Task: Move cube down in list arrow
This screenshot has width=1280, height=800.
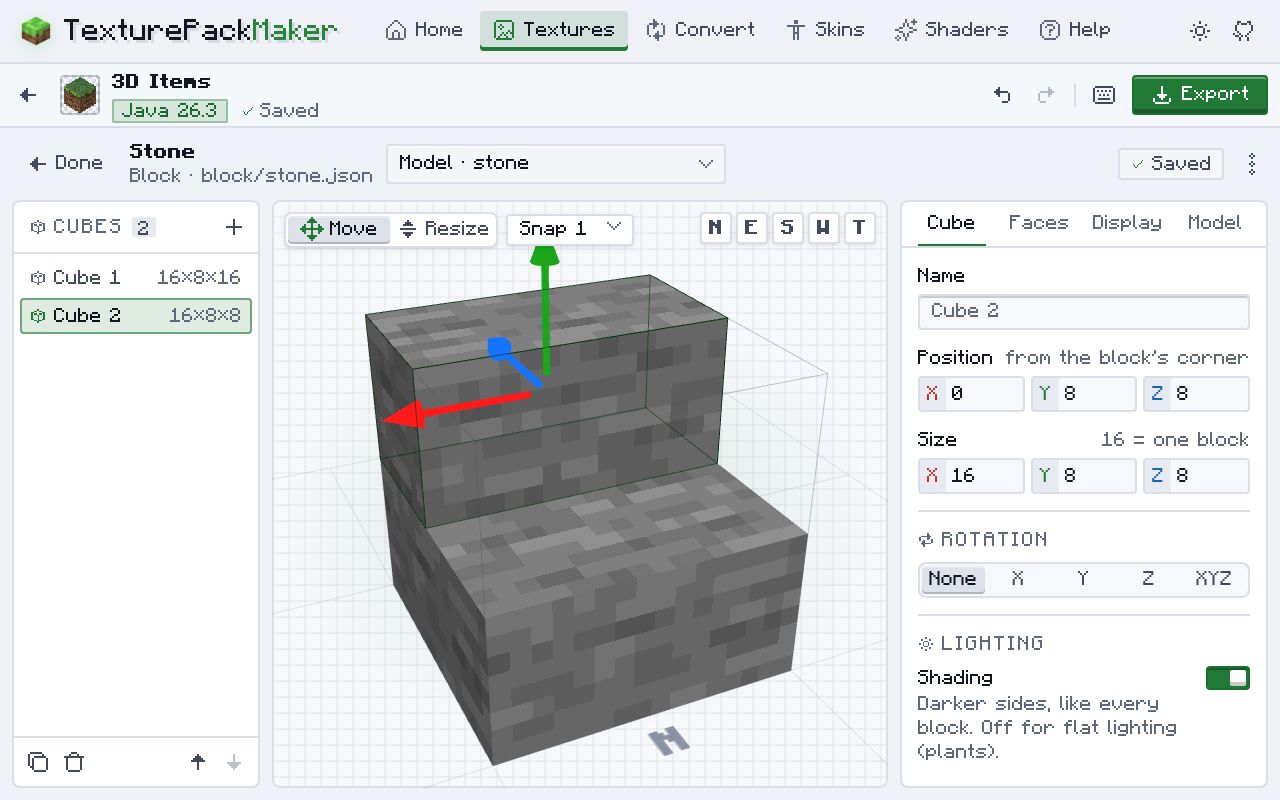Action: [x=234, y=762]
